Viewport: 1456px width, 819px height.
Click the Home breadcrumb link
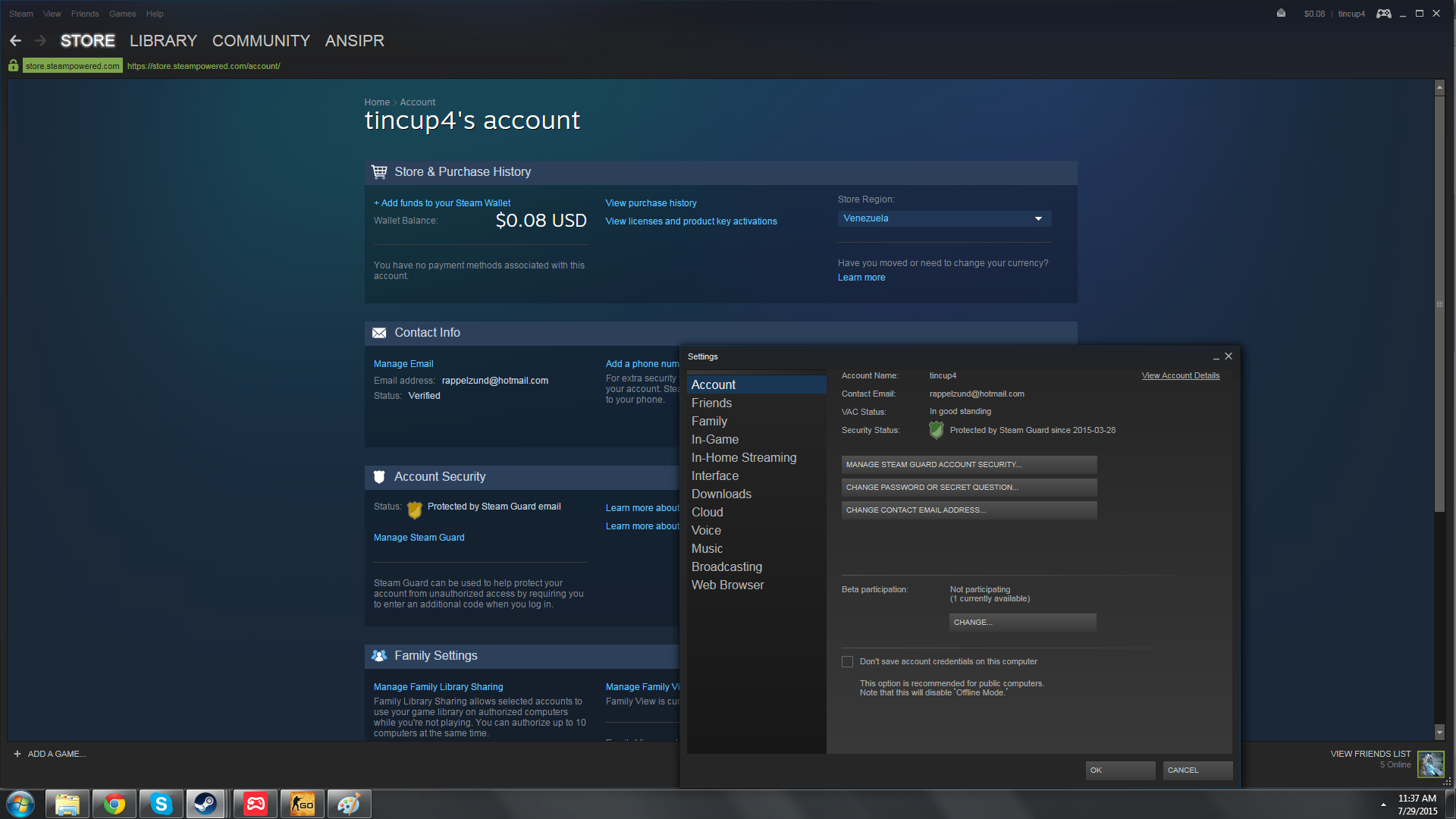point(377,102)
